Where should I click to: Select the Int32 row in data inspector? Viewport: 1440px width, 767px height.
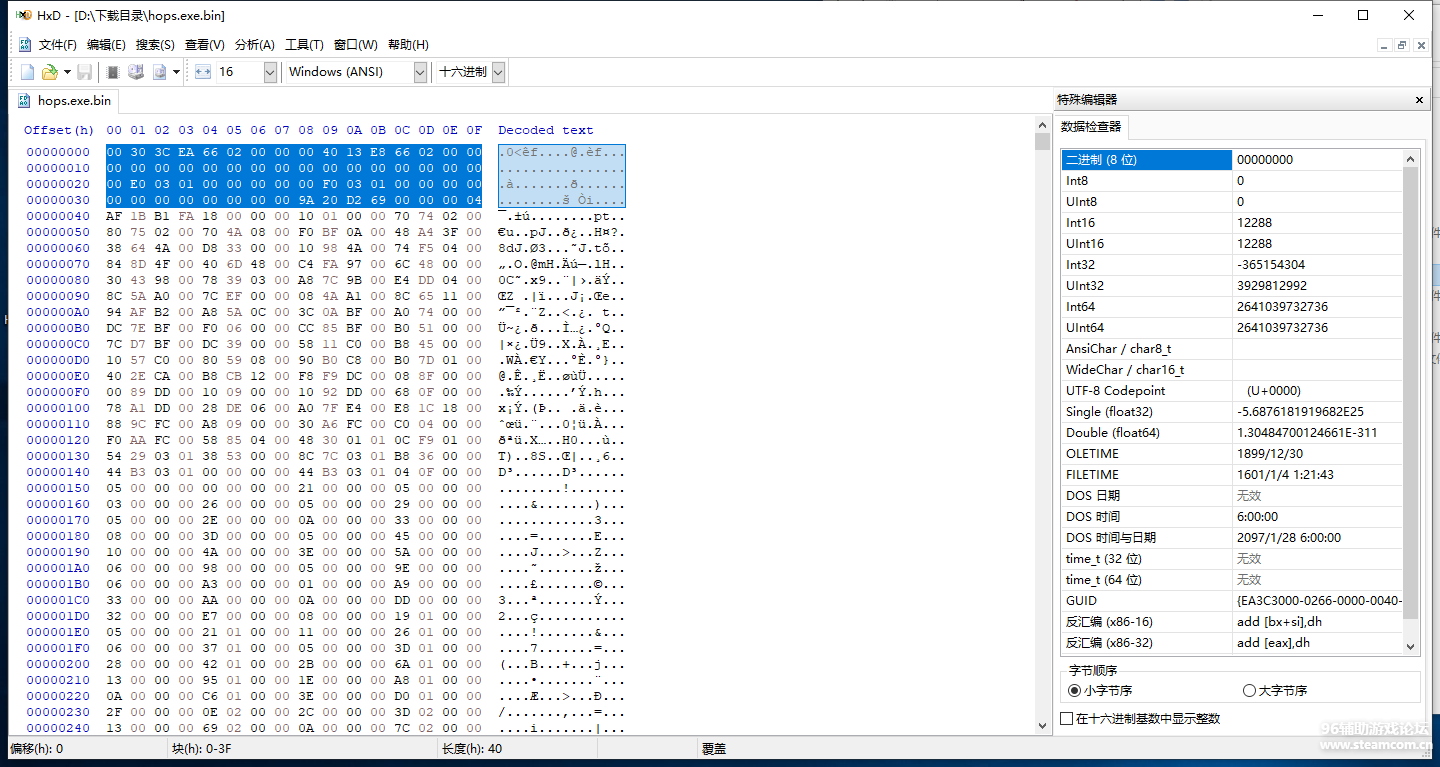pos(1146,265)
